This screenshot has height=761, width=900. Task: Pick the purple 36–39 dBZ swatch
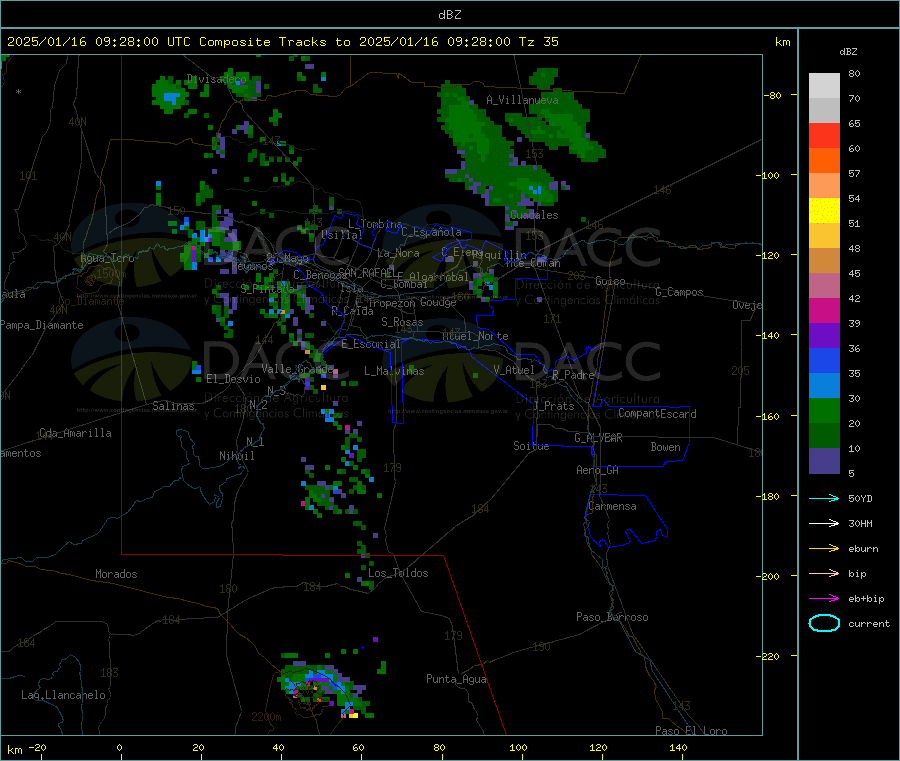(x=824, y=336)
